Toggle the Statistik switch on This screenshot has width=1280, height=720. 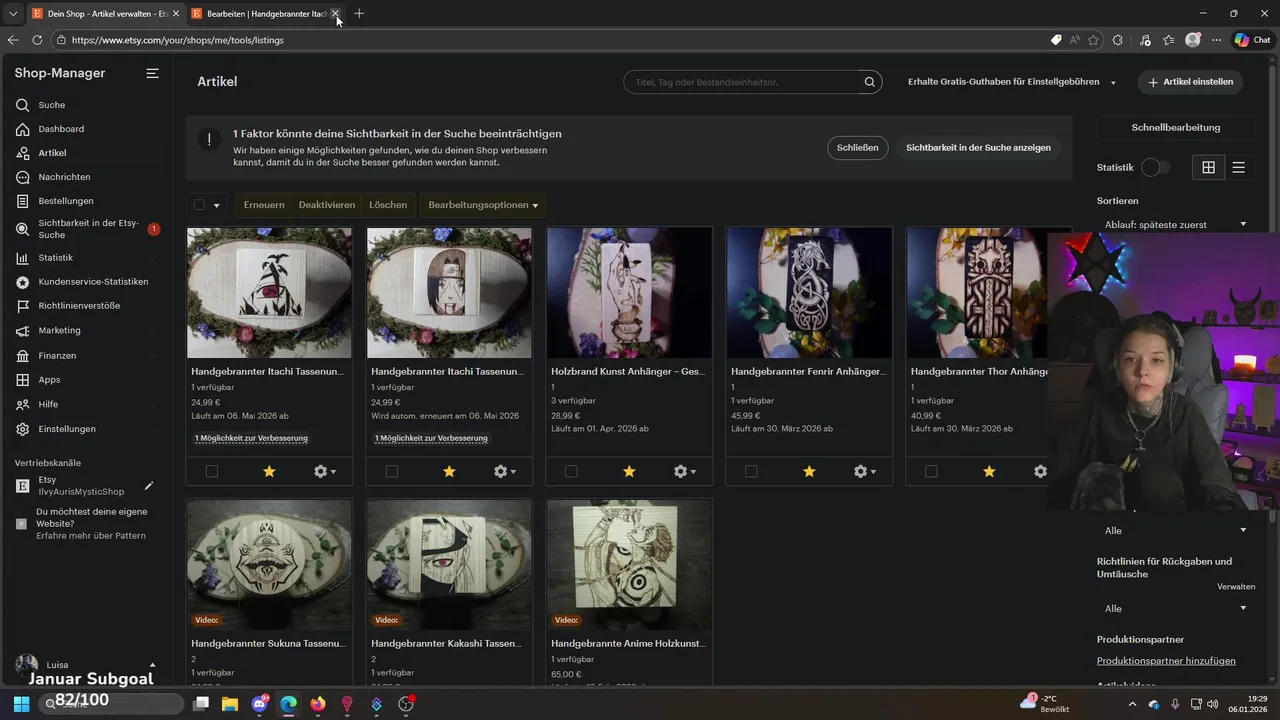tap(1155, 168)
